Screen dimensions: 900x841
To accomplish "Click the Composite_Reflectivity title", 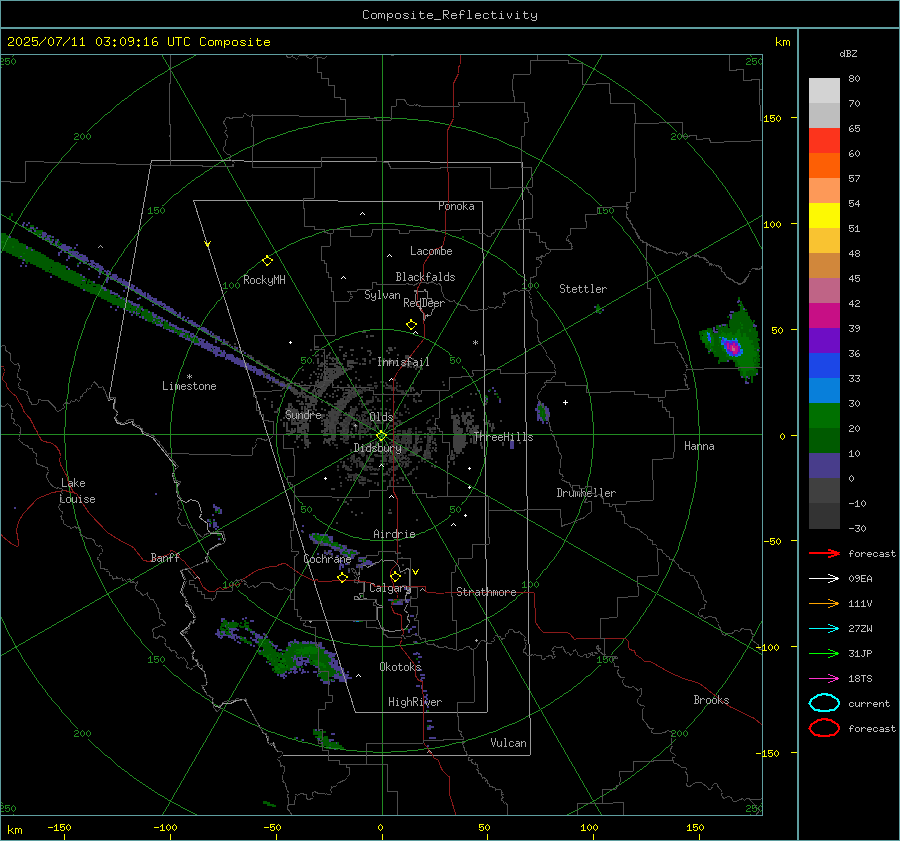I will tap(449, 15).
